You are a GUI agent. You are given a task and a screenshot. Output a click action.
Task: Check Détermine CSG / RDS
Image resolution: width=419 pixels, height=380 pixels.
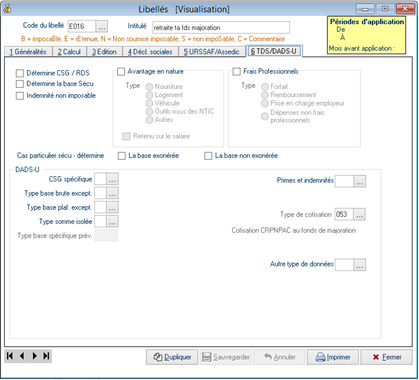tap(20, 73)
